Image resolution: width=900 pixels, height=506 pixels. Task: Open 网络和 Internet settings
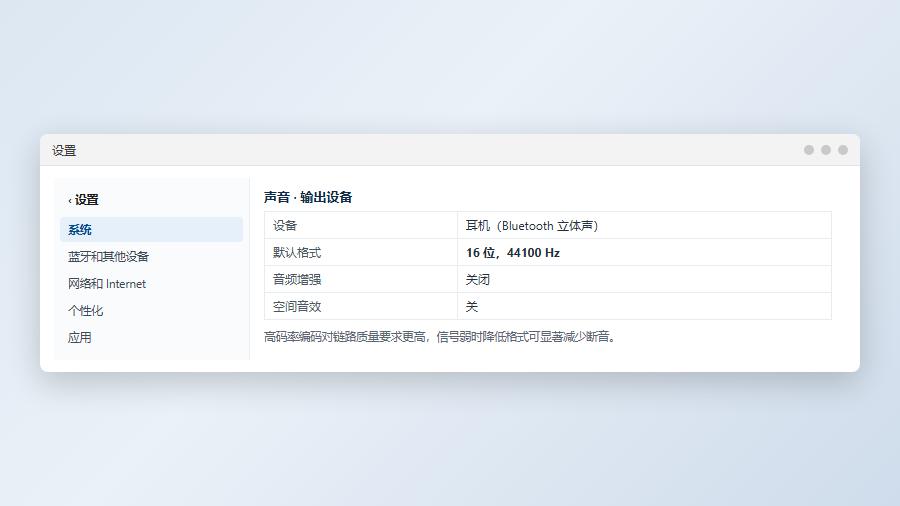152,283
